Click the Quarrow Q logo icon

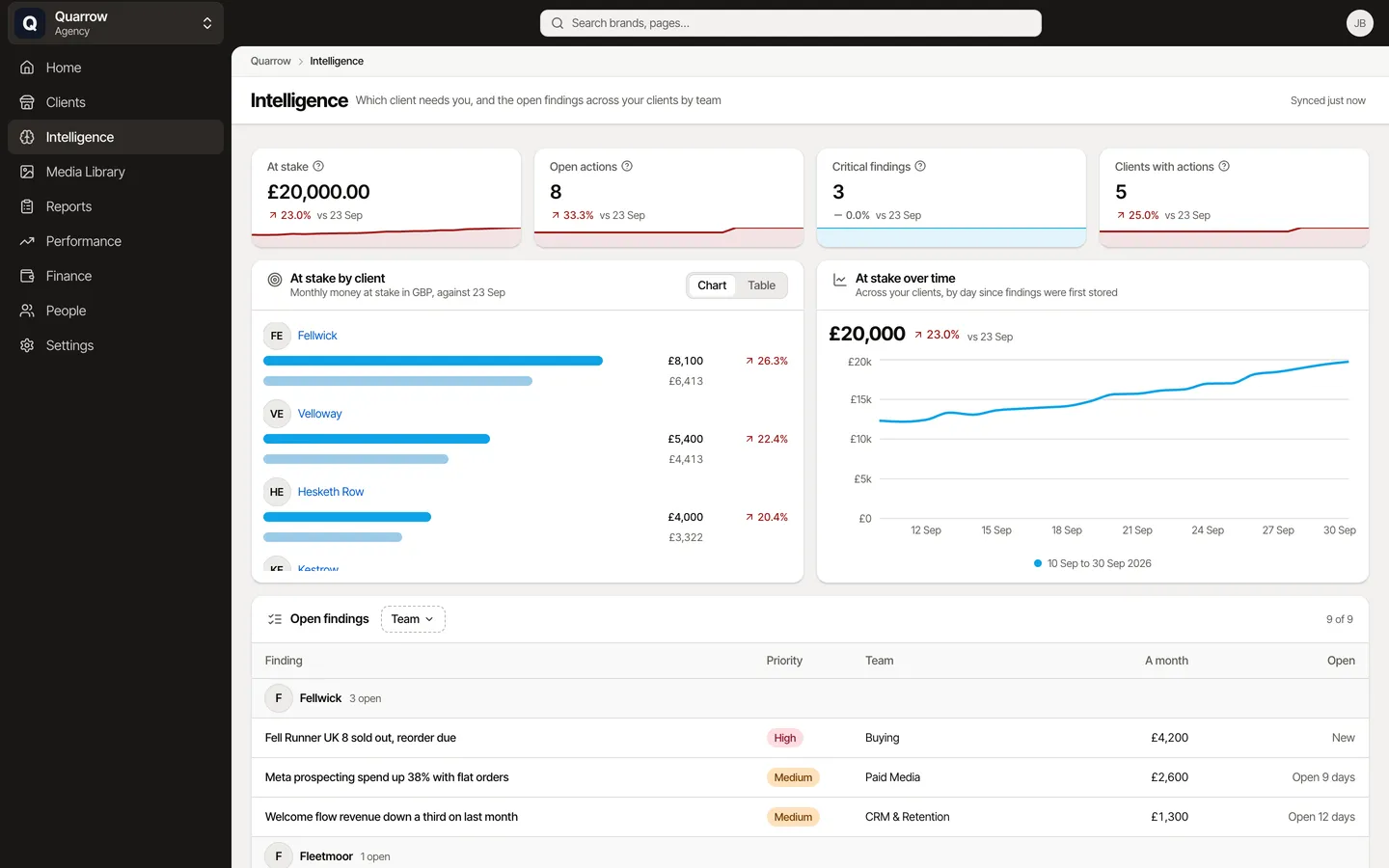coord(30,23)
